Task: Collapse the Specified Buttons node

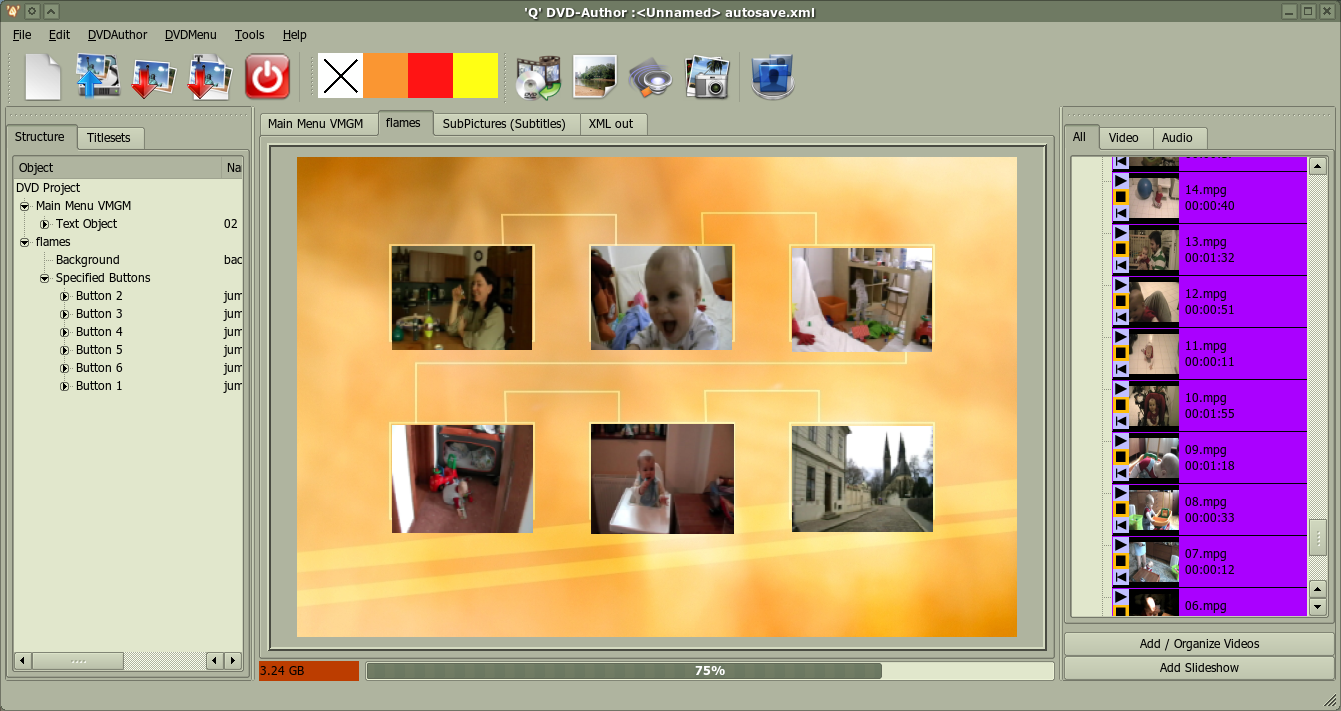Action: [45, 278]
